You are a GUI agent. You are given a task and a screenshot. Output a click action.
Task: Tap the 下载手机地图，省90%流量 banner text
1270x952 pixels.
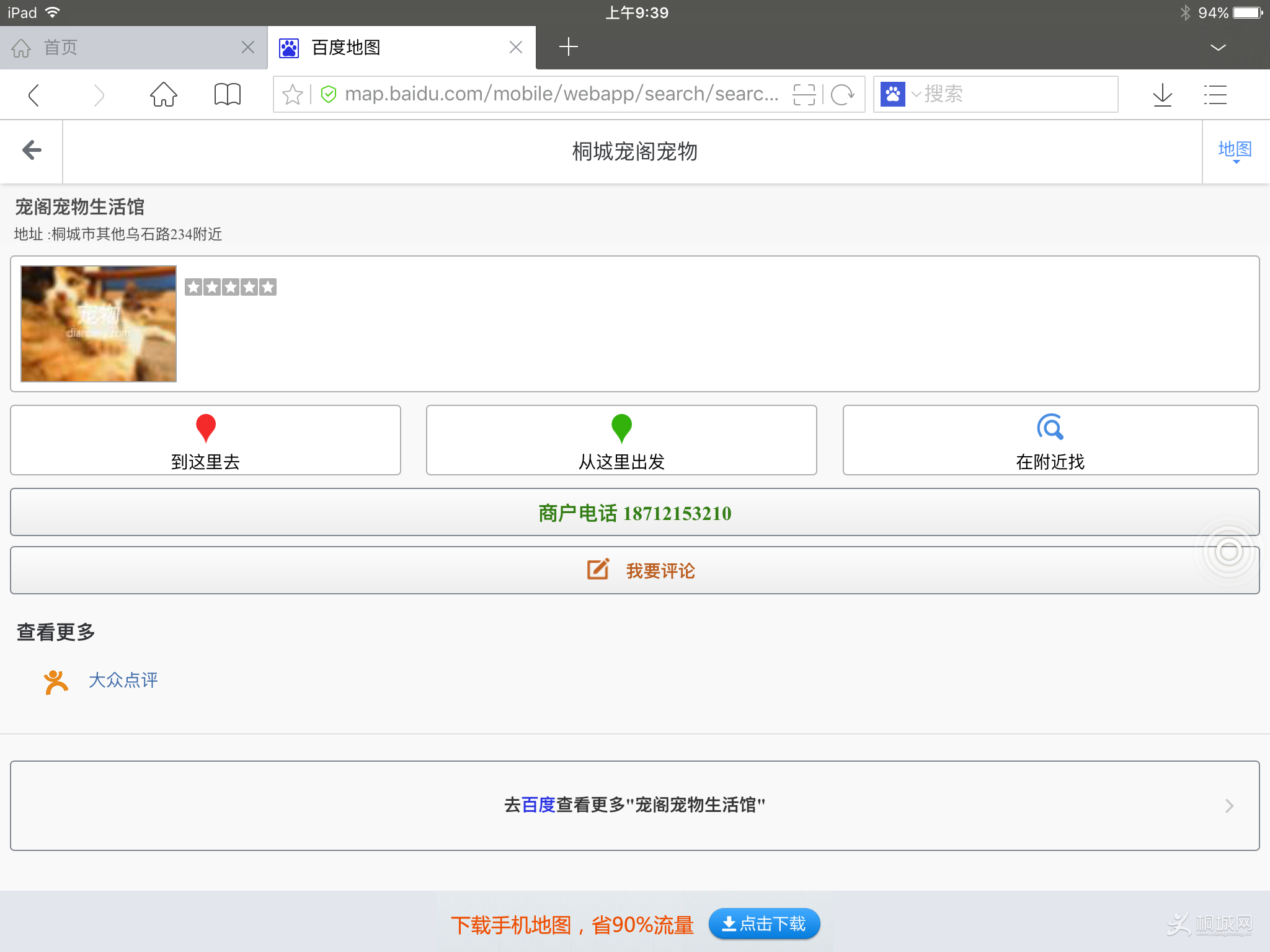click(572, 925)
